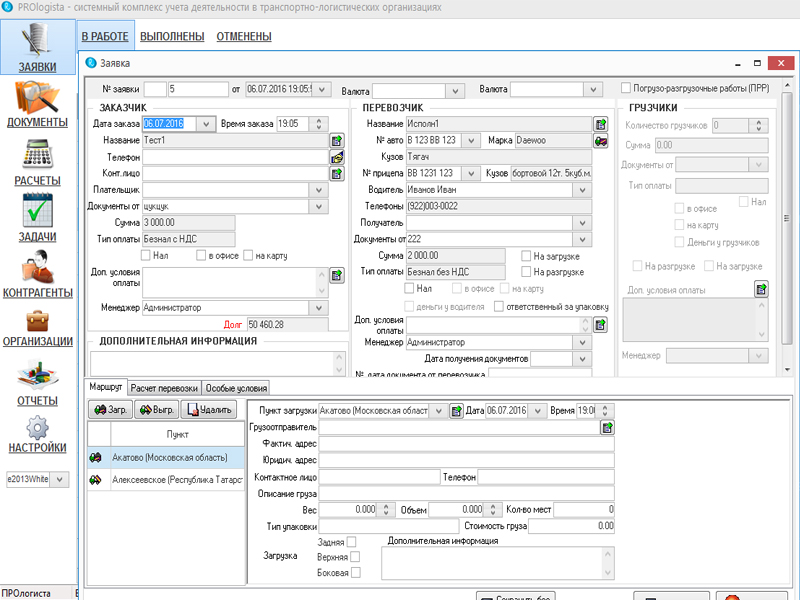
Task: Check the Нал box under ЗАКАЗЧИК
Action: [x=147, y=256]
